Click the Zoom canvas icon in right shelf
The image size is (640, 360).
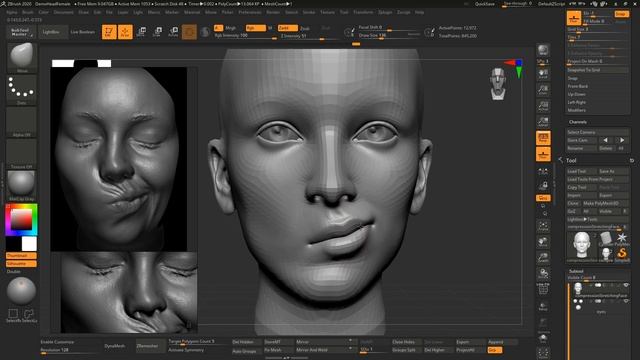coord(543,90)
